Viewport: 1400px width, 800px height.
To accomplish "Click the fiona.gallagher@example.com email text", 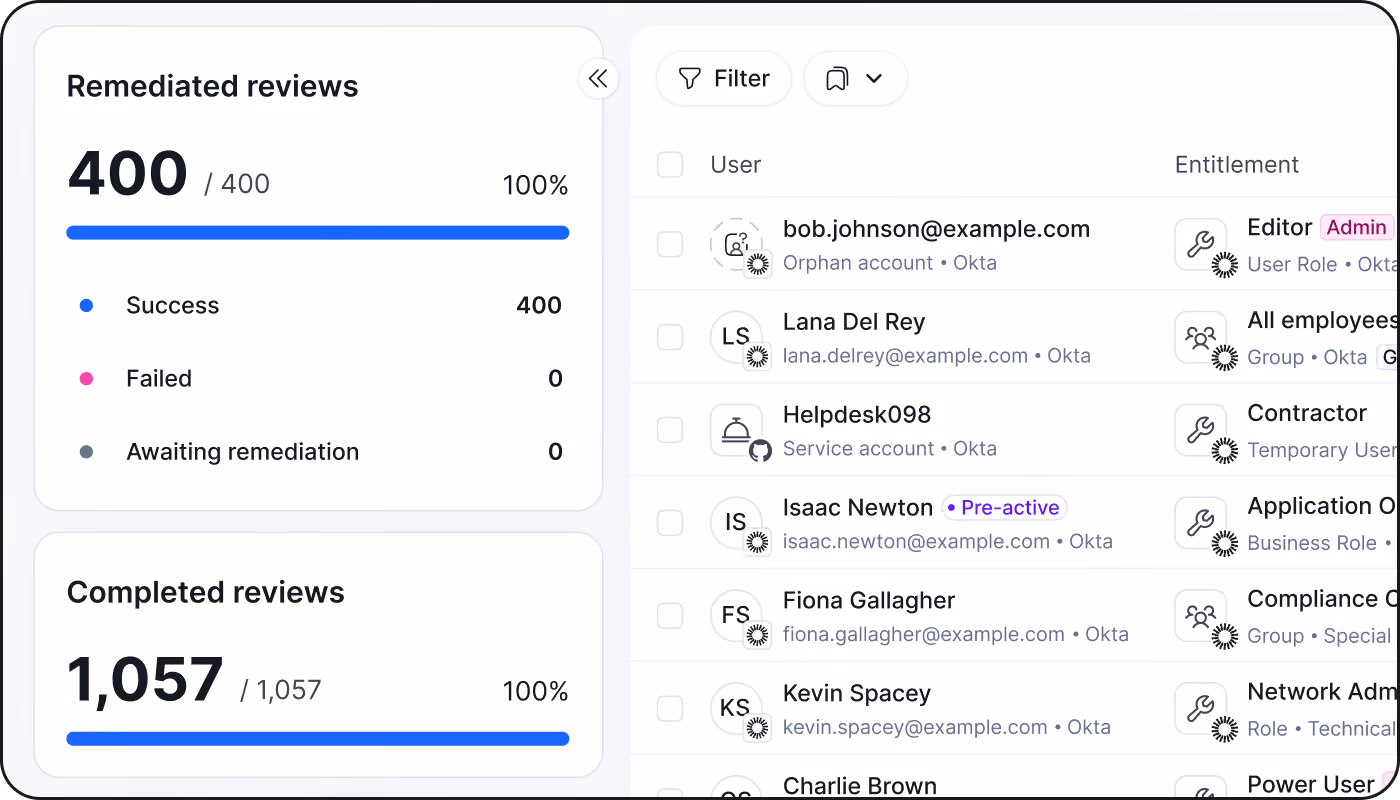I will 924,634.
